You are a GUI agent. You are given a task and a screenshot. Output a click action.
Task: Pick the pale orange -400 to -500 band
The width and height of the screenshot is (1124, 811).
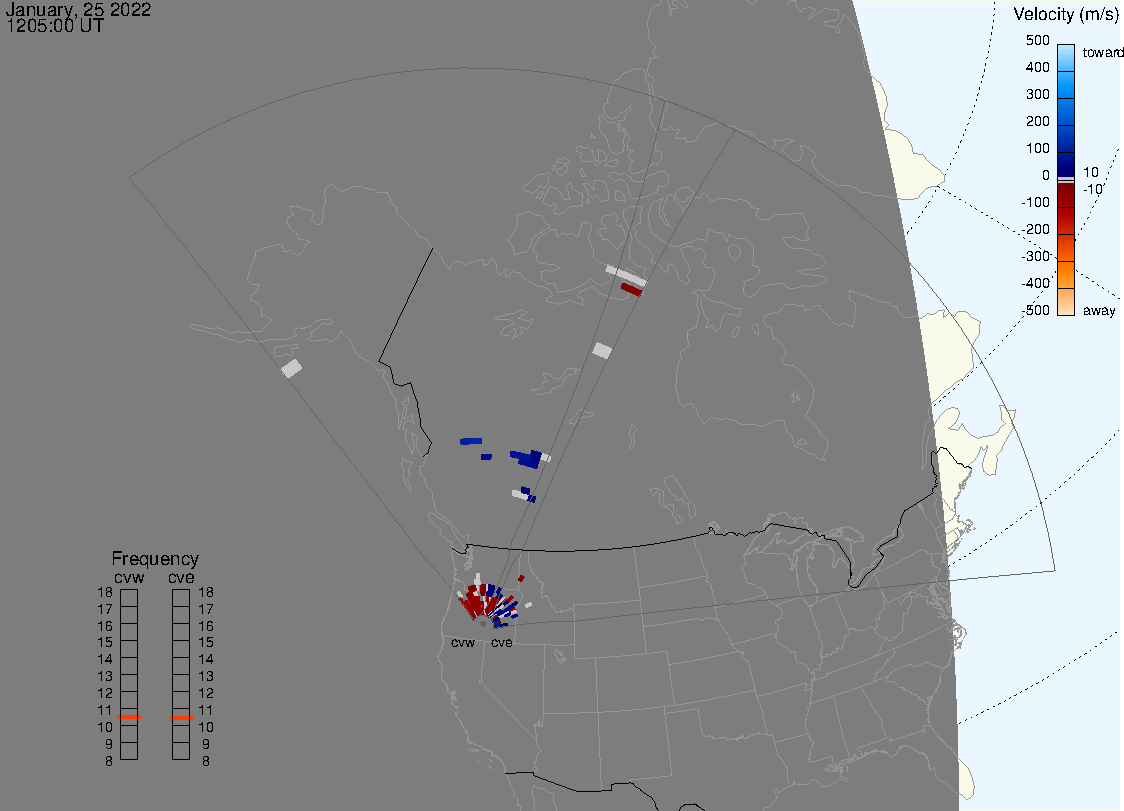point(1066,302)
